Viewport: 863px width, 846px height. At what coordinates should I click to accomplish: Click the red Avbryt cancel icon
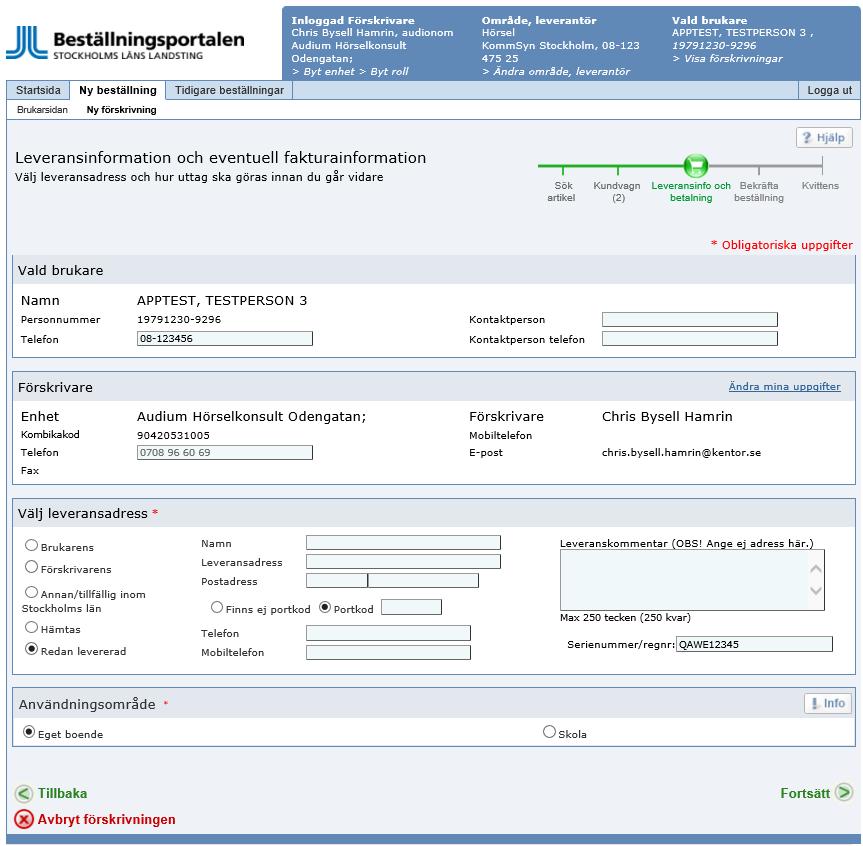[x=24, y=819]
